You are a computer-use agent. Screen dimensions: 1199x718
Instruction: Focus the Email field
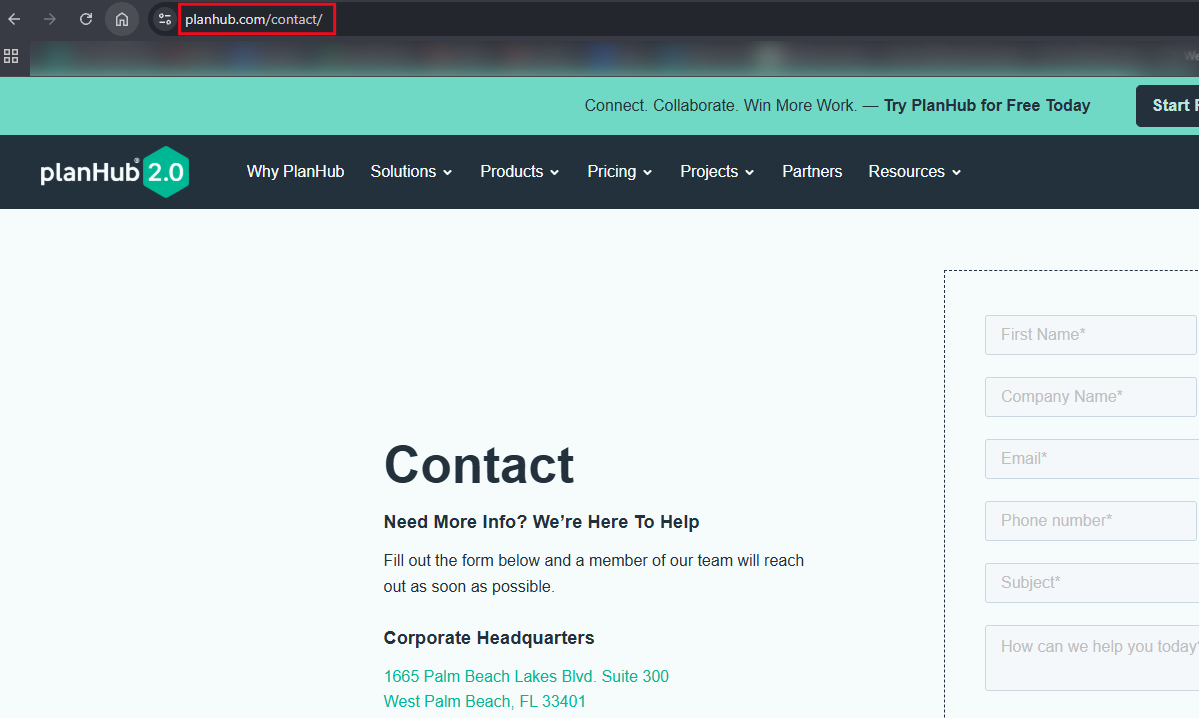1091,459
